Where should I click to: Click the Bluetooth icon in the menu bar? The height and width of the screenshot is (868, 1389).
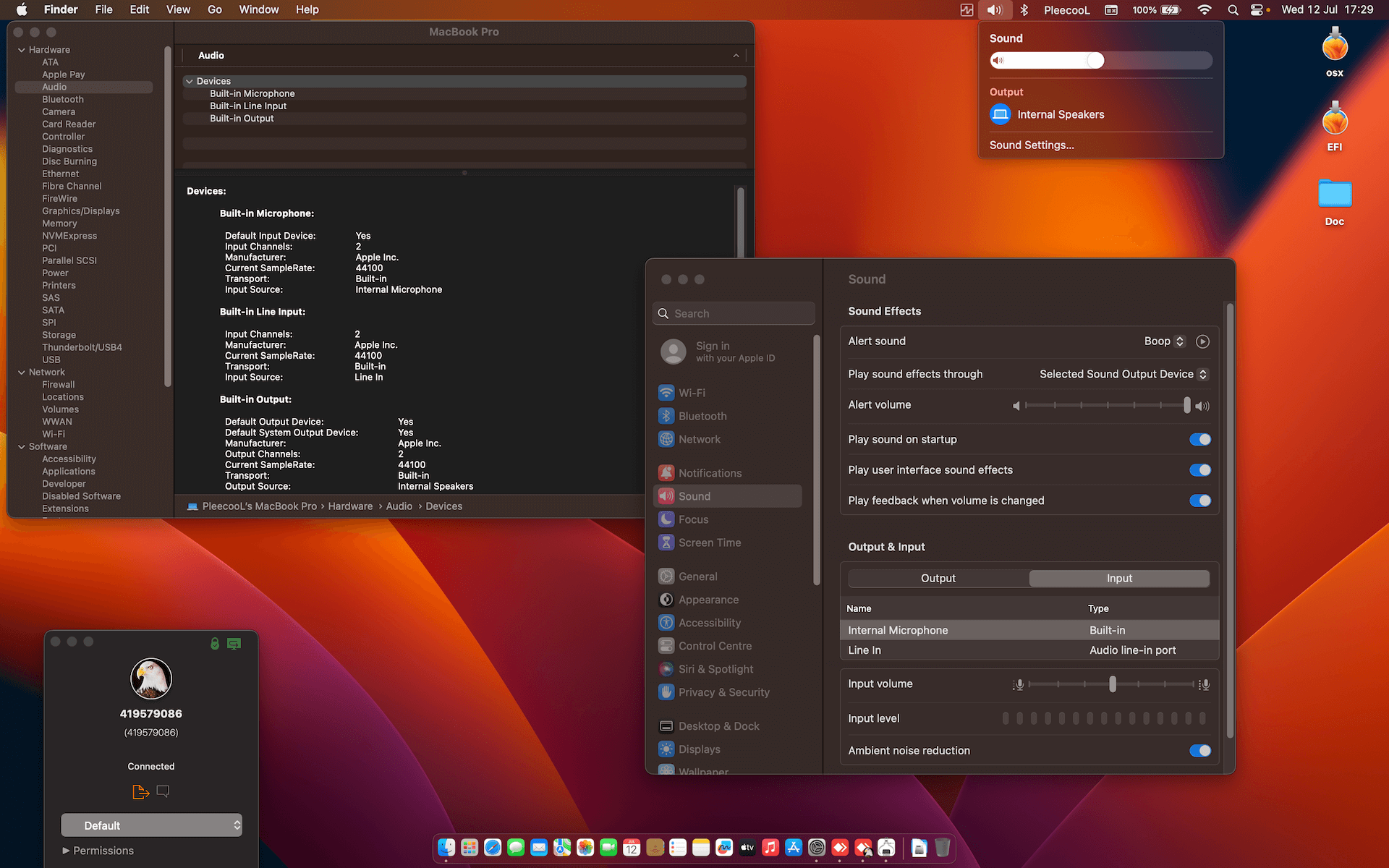coord(1024,10)
